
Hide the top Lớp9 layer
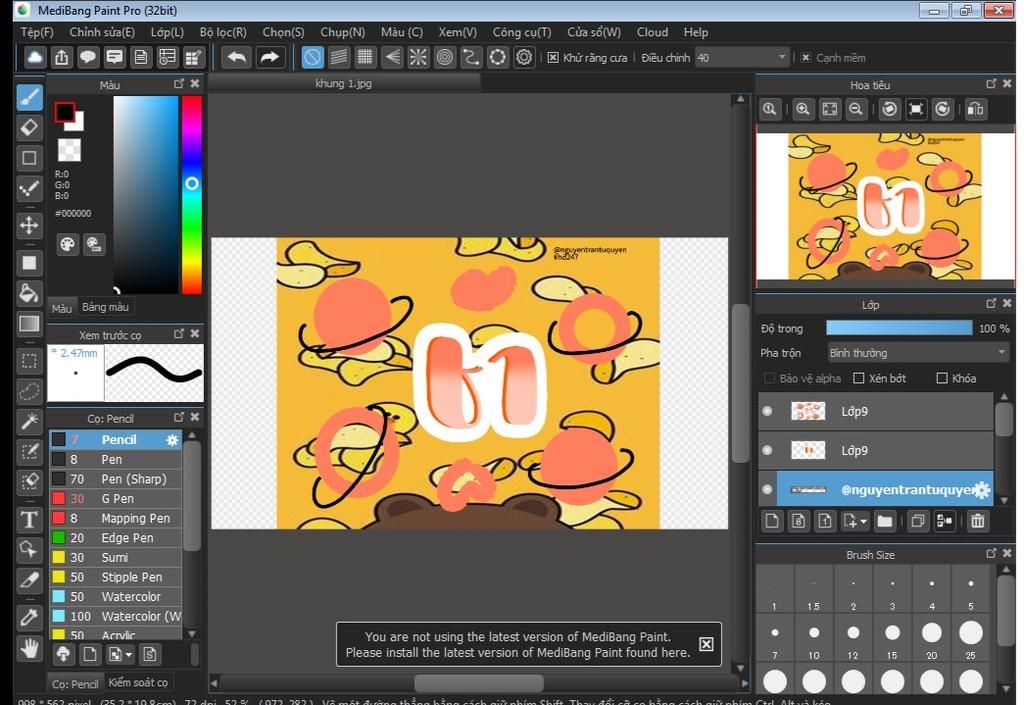767,411
